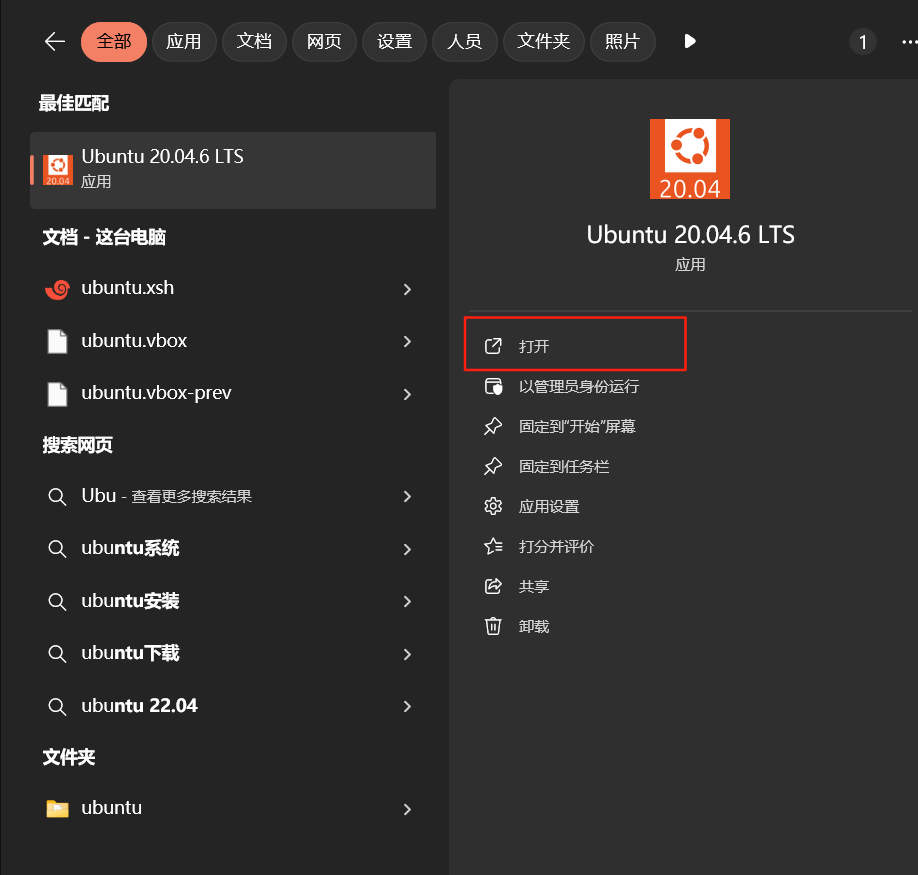Click the yellow ubuntu folder icon
Image resolution: width=918 pixels, height=875 pixels.
pos(57,808)
